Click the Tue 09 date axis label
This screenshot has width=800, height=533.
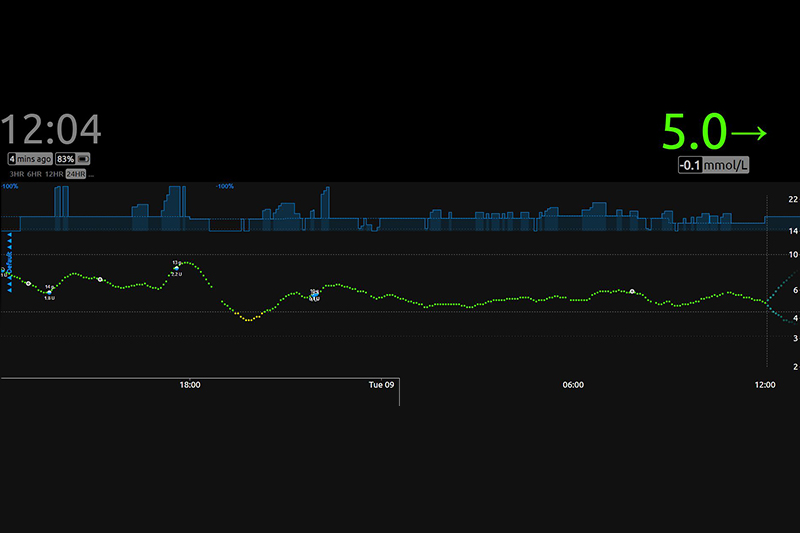(381, 385)
